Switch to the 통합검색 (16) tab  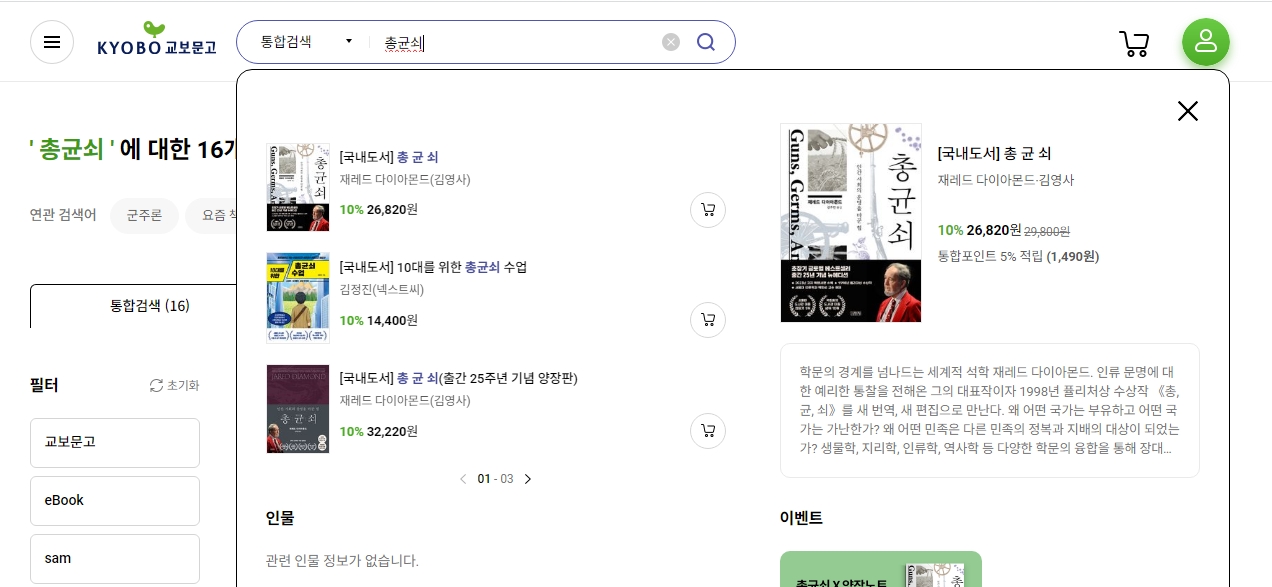(150, 306)
